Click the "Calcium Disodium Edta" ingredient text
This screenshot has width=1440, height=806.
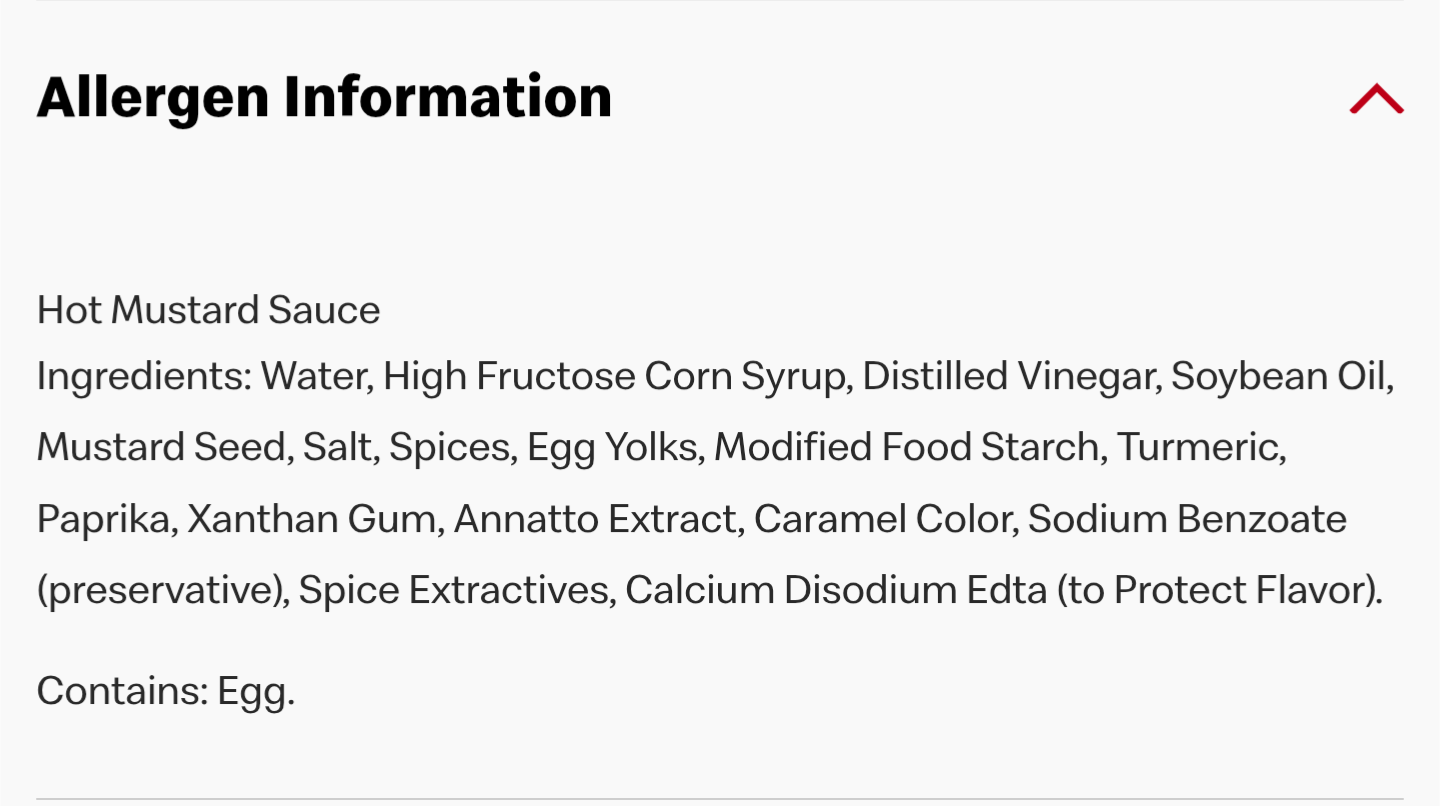[x=835, y=591]
